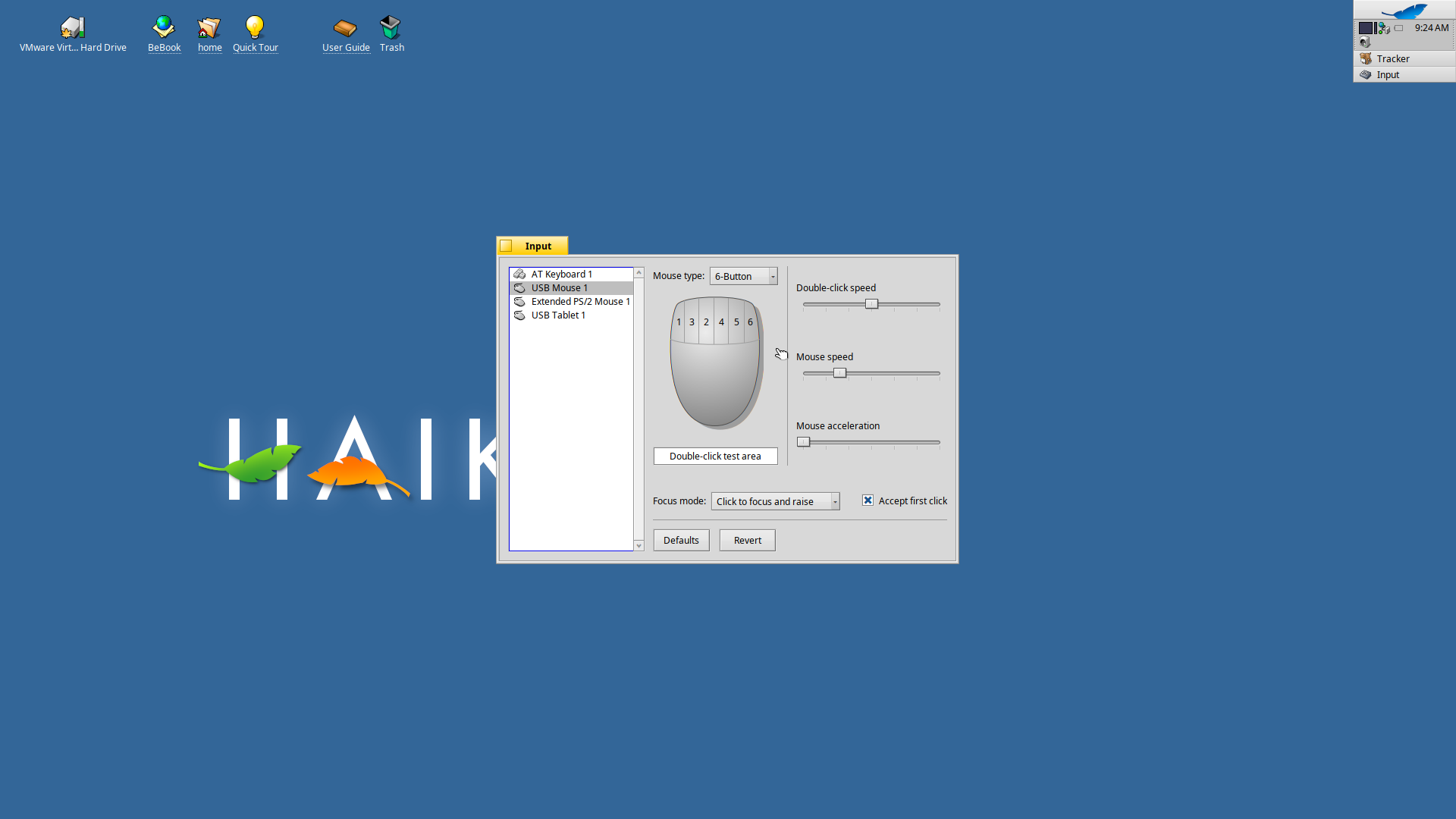Click the Double-click test area field
Viewport: 1456px width, 819px height.
715,456
